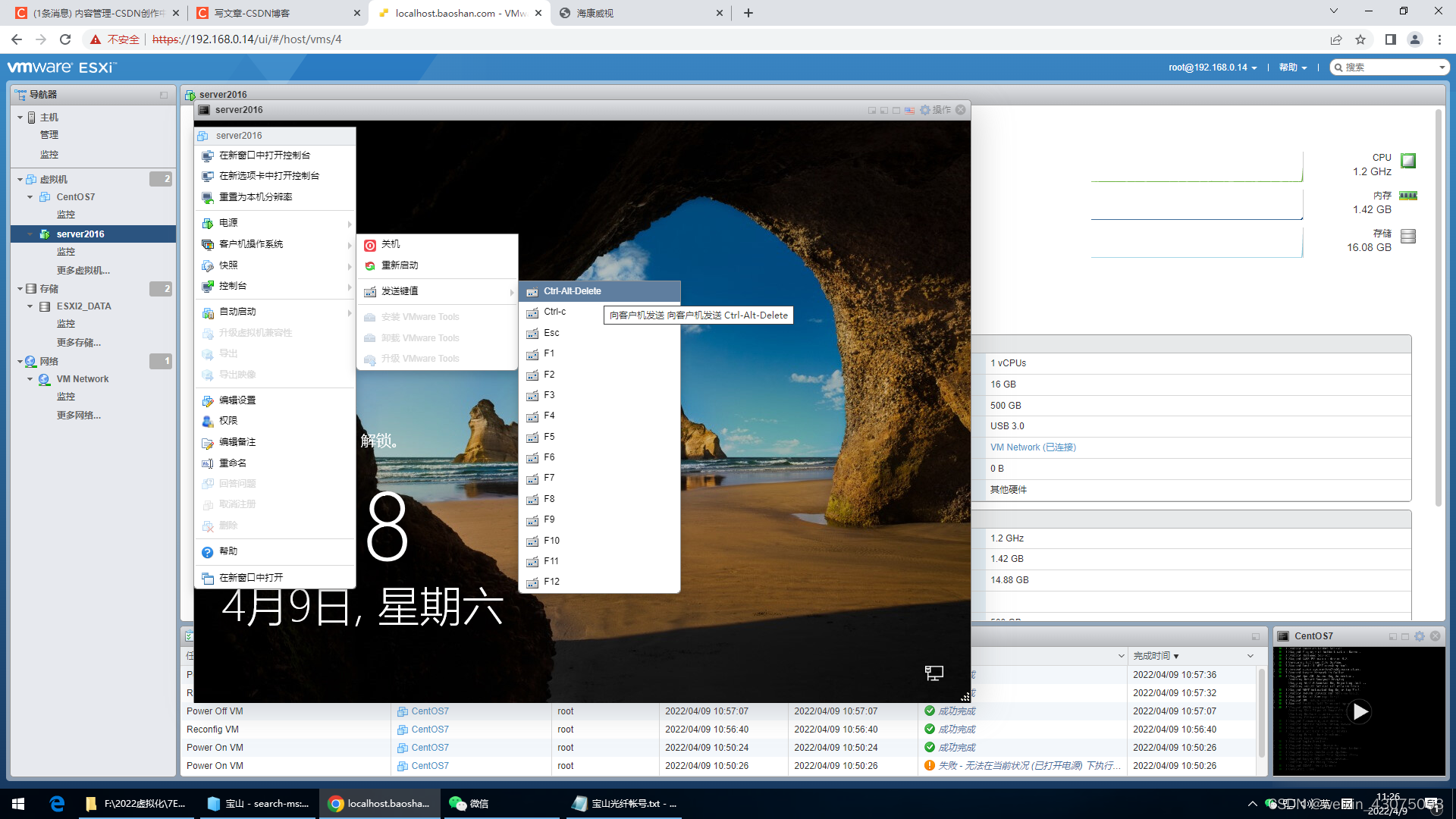Send Ctrl-Alt-Delete key to guest

pos(572,291)
